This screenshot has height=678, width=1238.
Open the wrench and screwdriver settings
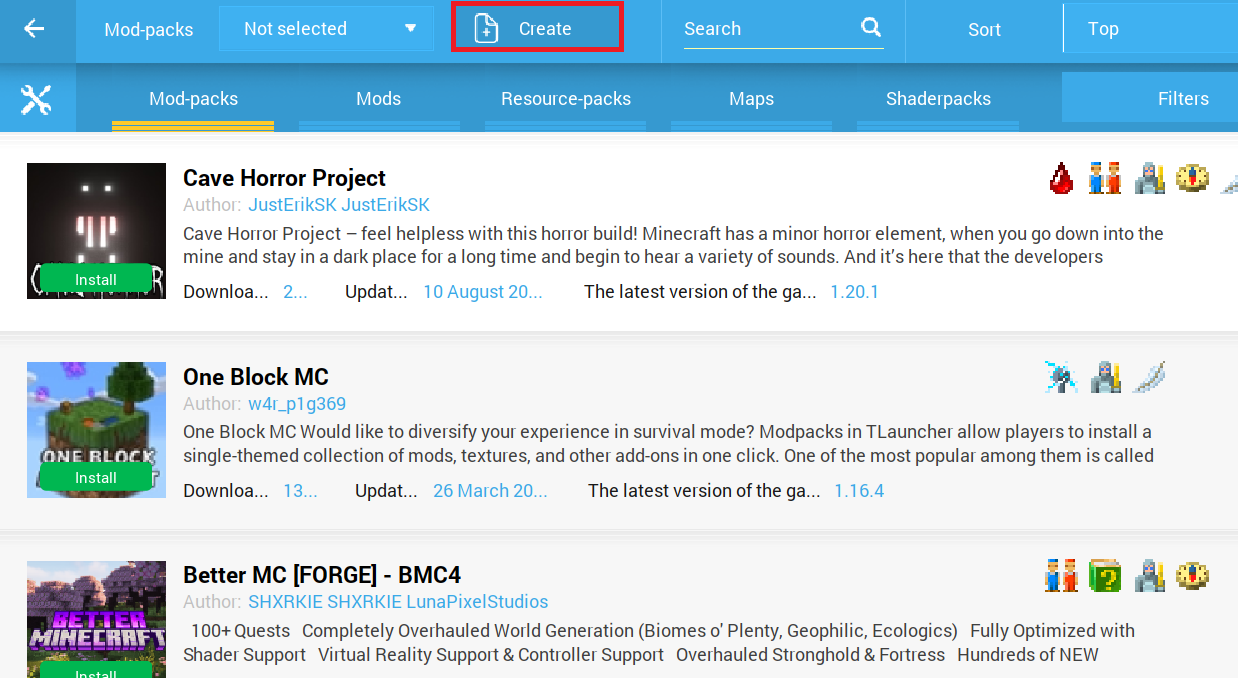(x=36, y=98)
